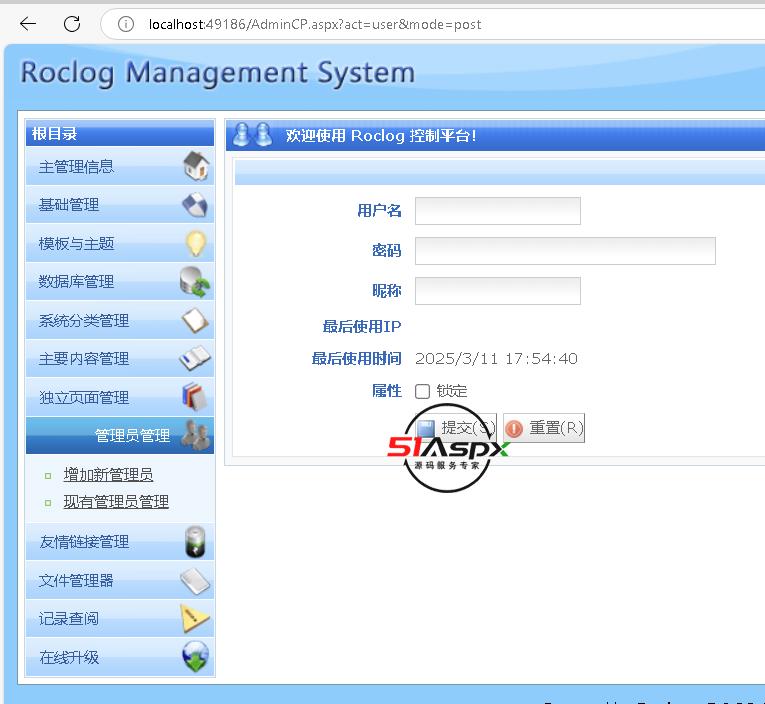Collapse the 管理员管理 section
The height and width of the screenshot is (704, 765).
pyautogui.click(x=120, y=435)
